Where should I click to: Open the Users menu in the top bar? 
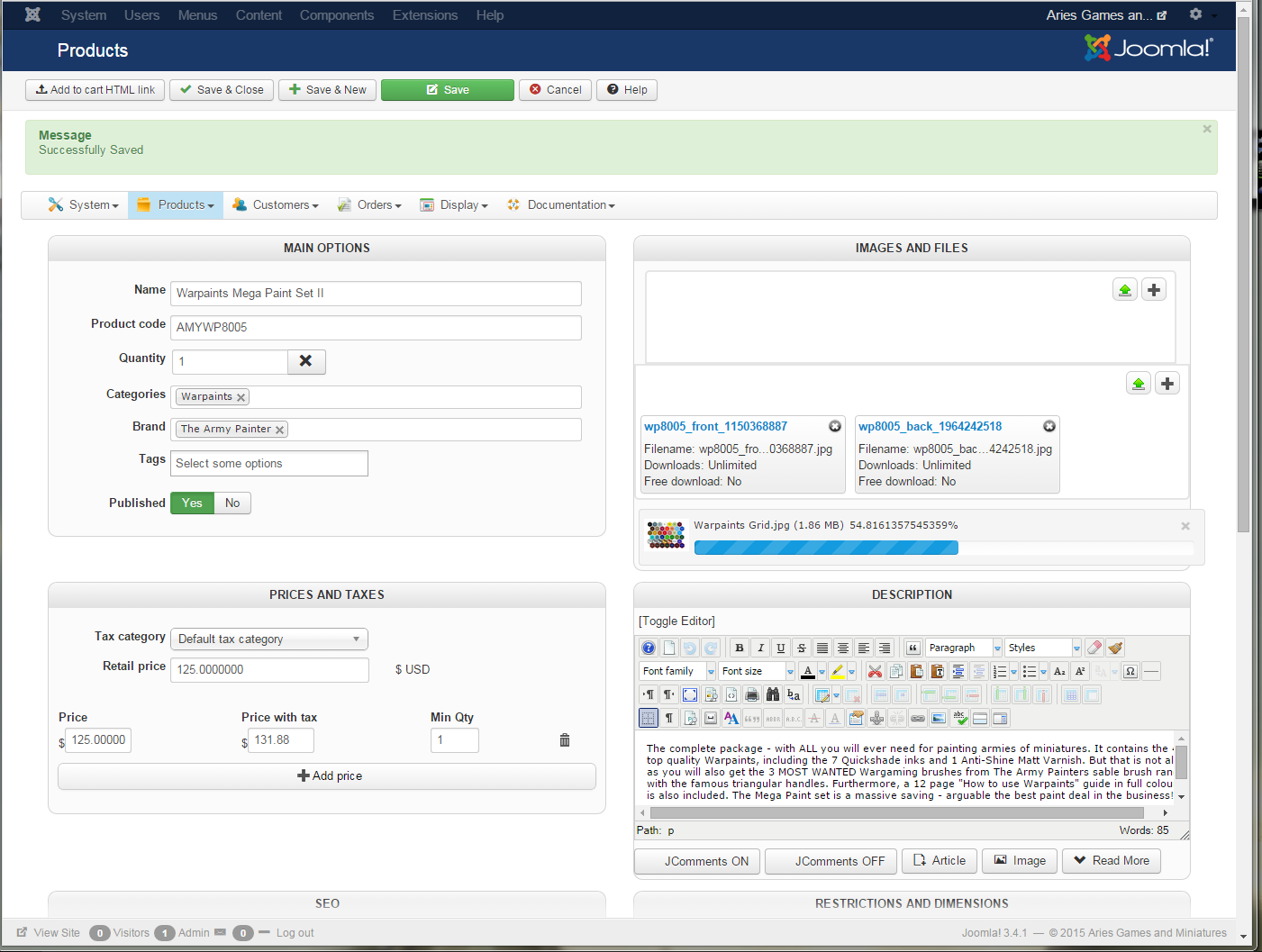click(141, 15)
